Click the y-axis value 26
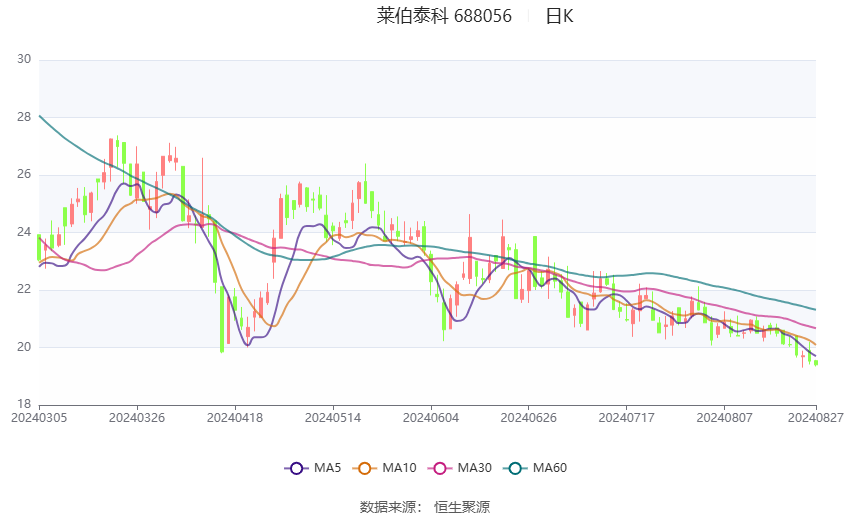850x517 pixels. pos(24,174)
